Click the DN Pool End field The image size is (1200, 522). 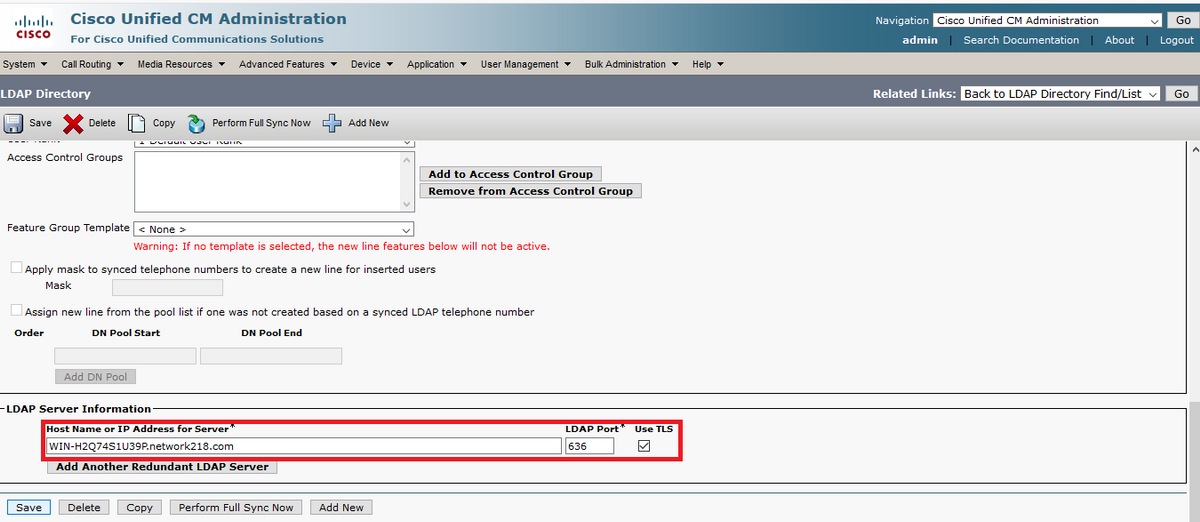[271, 356]
